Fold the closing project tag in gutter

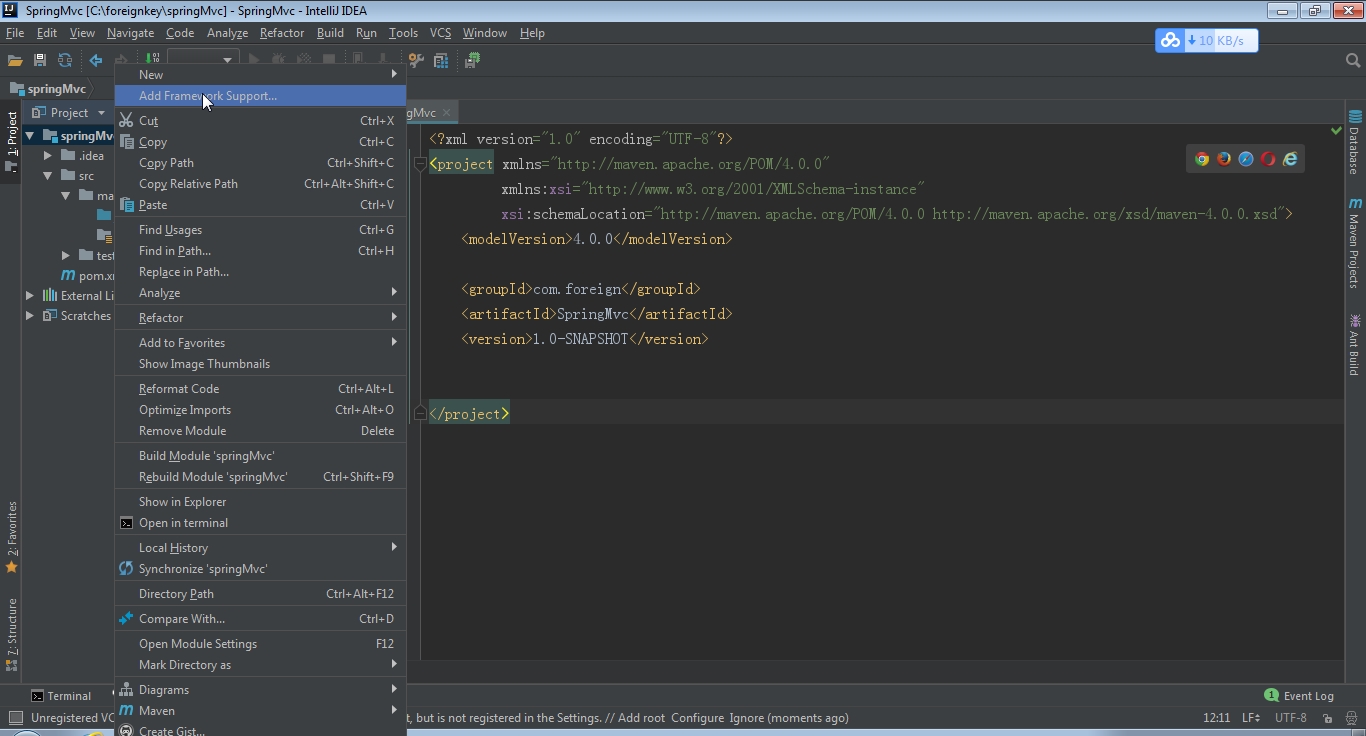pos(421,414)
